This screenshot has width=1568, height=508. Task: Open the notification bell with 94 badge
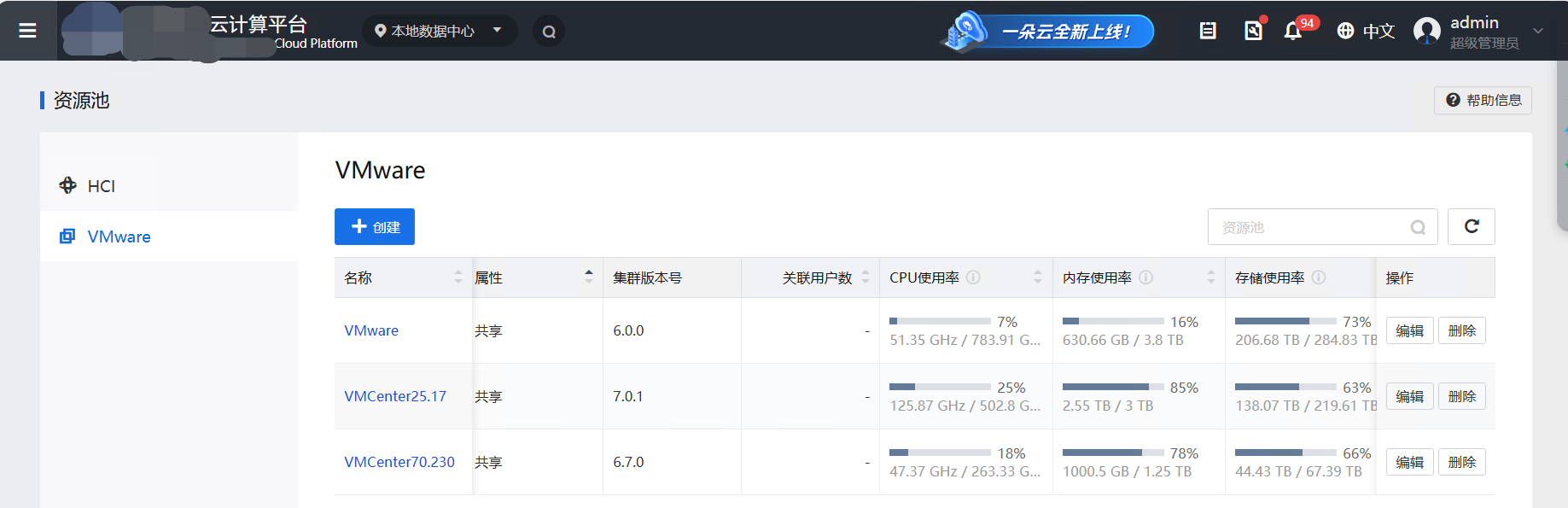coord(1293,31)
